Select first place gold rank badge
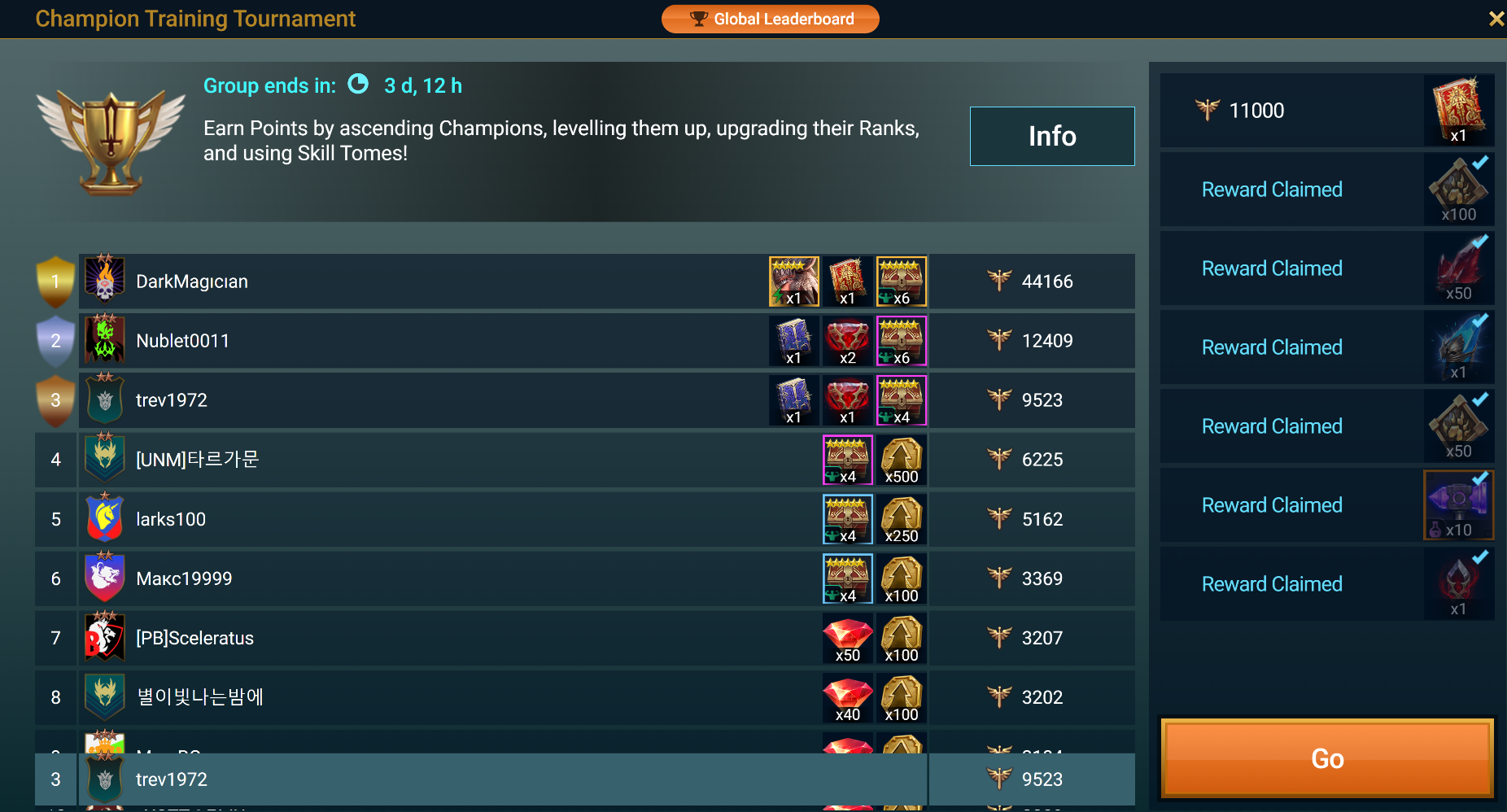This screenshot has height=812, width=1507. 55,282
